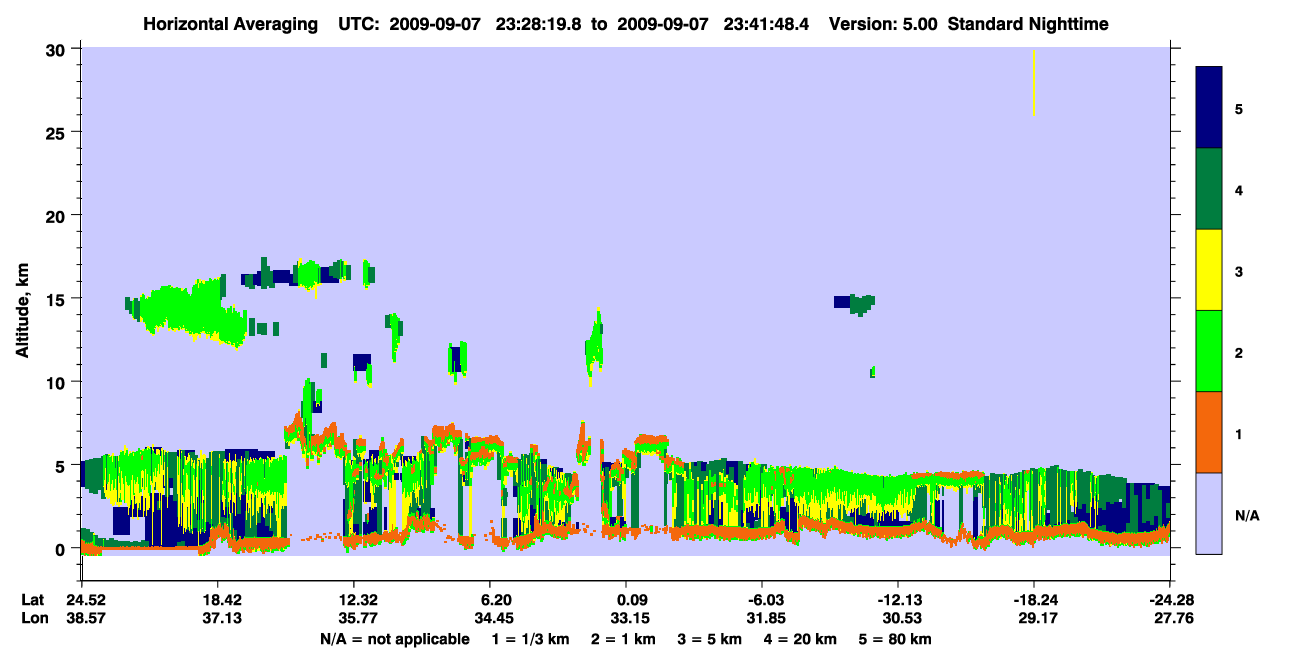Click the yellow level 3 colorbar segment
This screenshot has width=1300, height=667.
point(1209,270)
